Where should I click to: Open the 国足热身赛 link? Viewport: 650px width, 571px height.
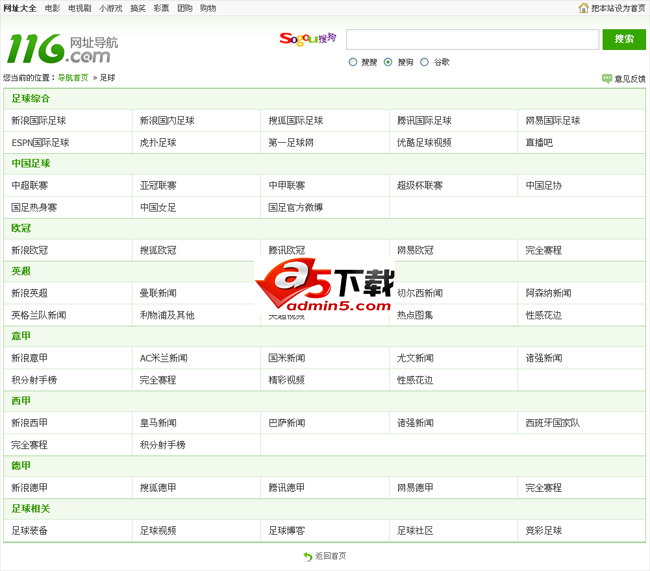click(x=34, y=207)
